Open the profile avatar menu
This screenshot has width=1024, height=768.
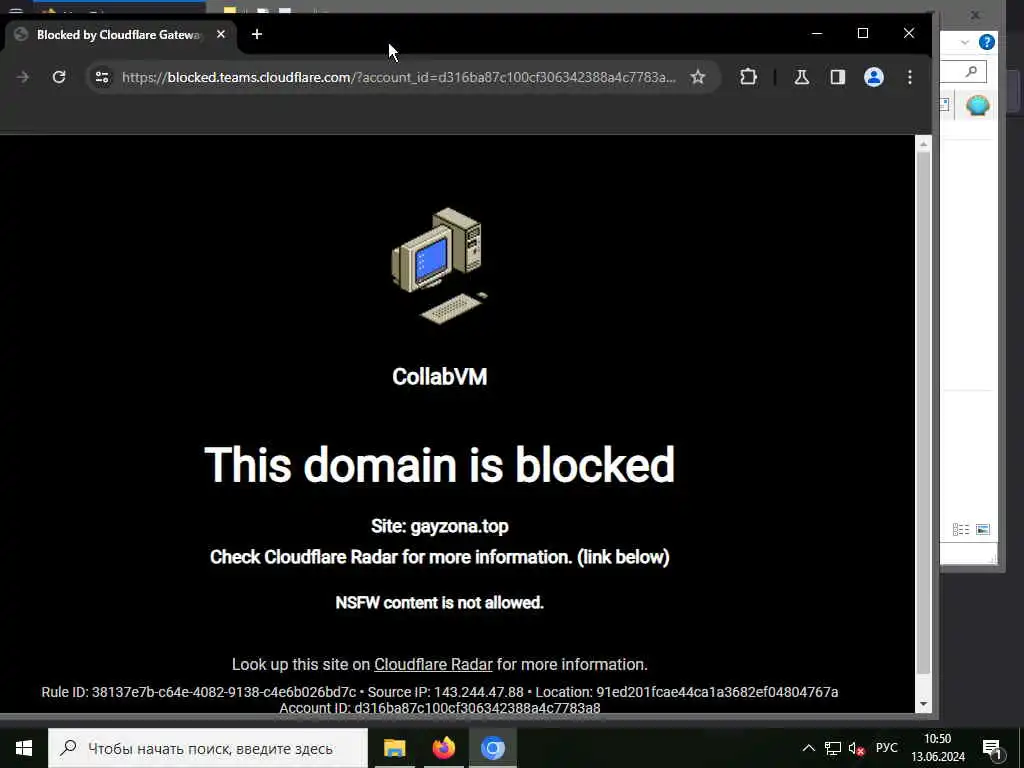874,77
